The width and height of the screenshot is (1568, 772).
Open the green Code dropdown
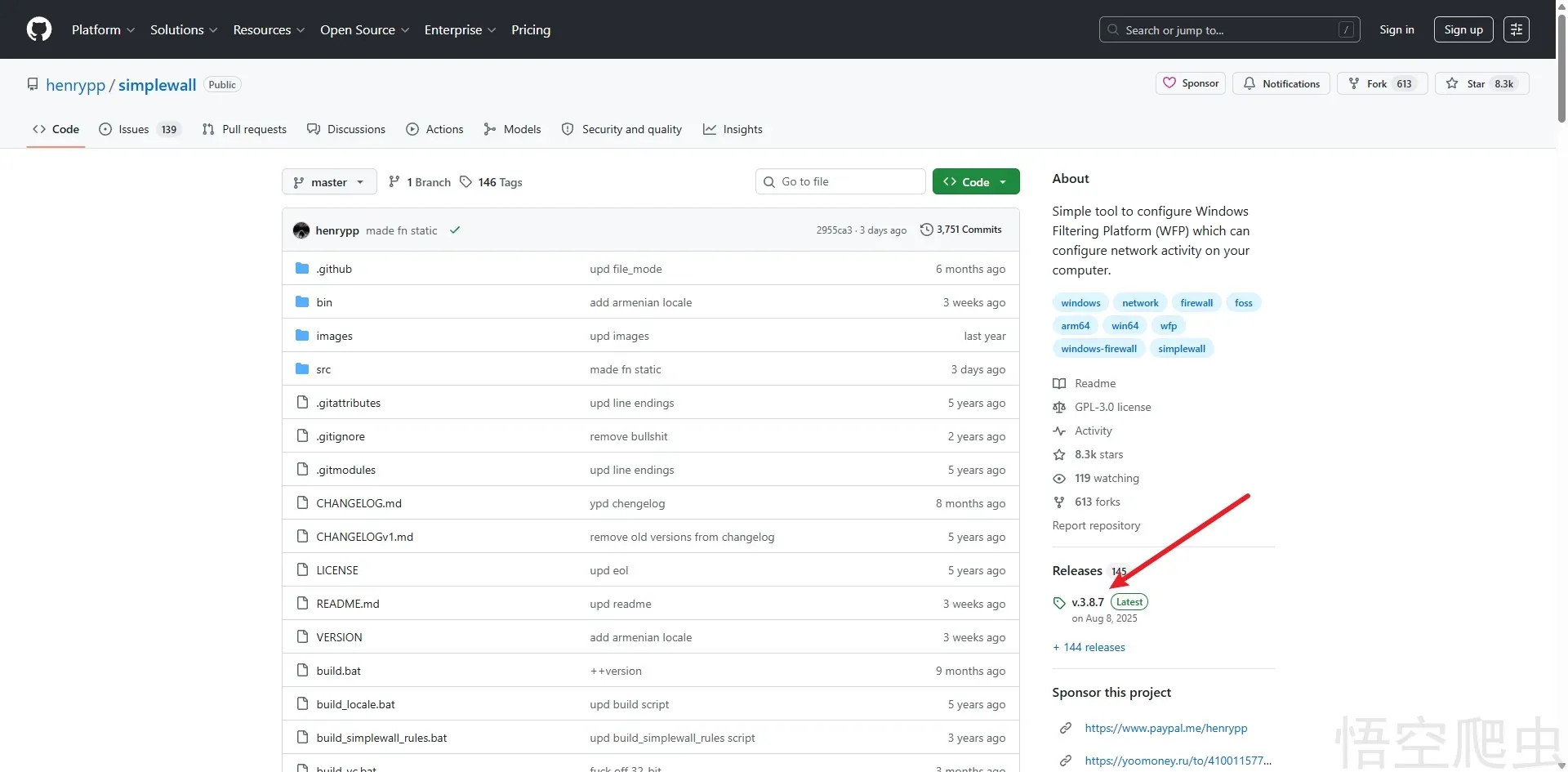tap(975, 182)
